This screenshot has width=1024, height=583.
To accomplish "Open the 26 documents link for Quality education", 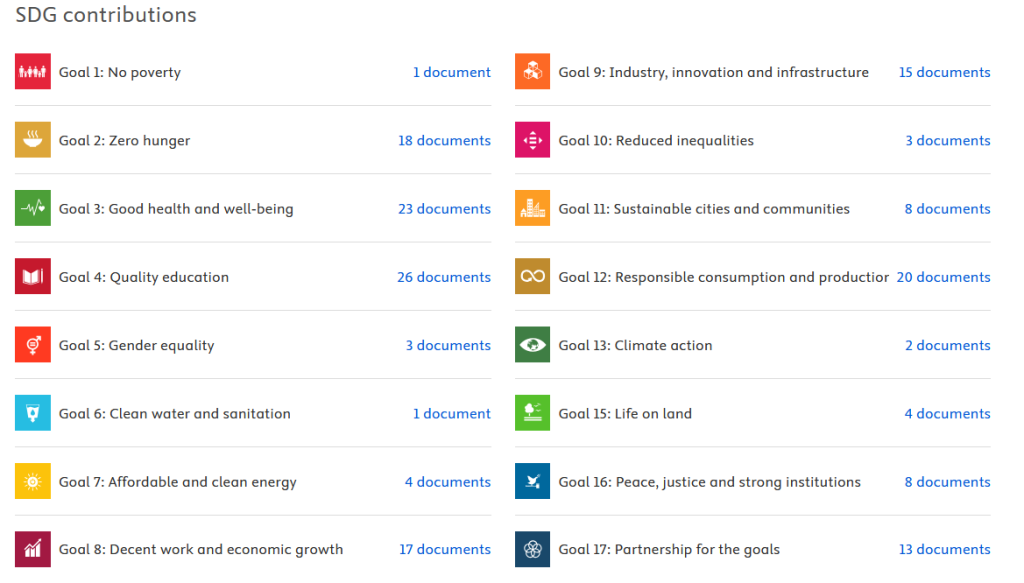I will click(x=444, y=277).
